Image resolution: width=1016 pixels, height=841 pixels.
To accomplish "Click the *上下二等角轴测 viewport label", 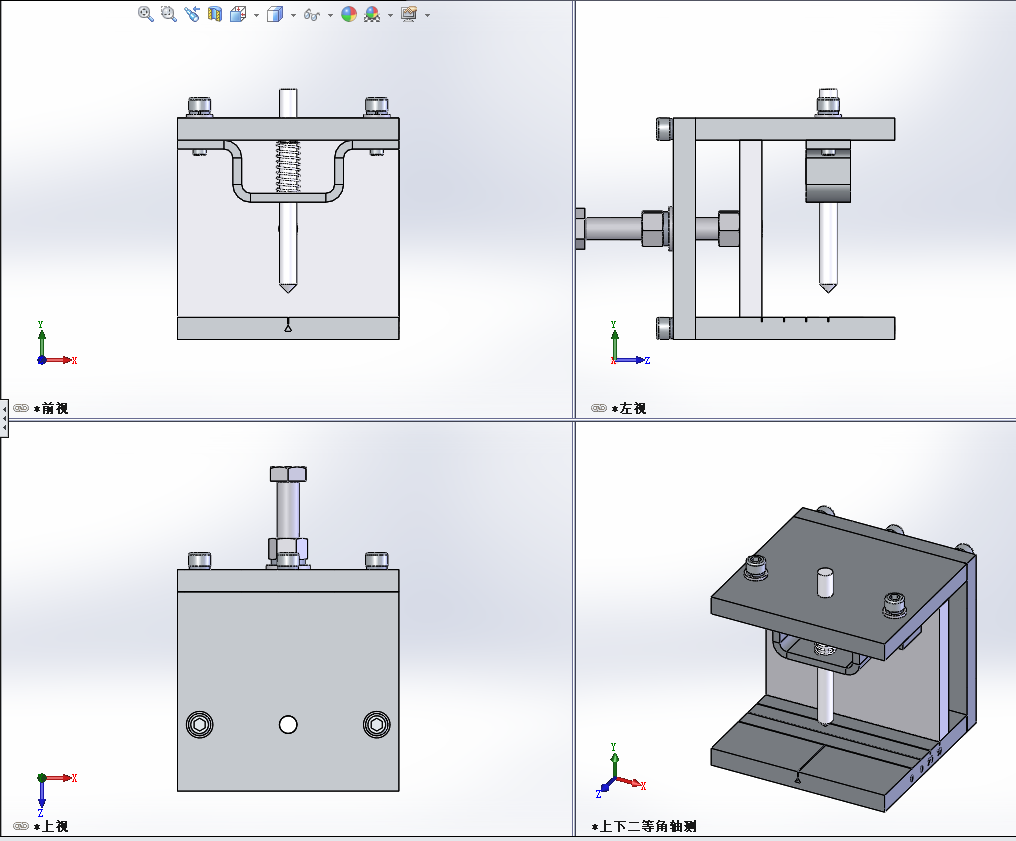I will pos(644,826).
